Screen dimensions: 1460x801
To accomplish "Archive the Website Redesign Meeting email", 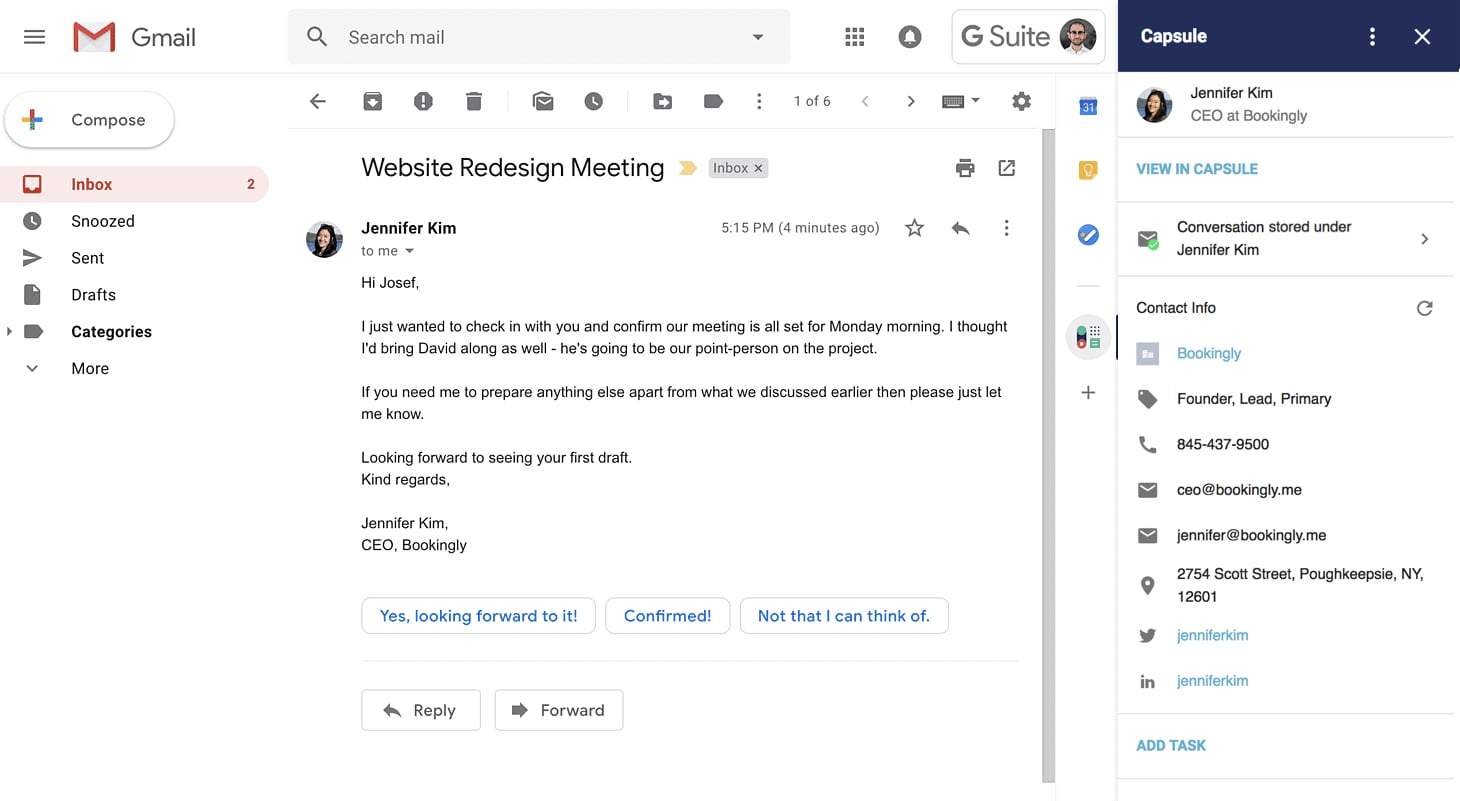I will [372, 100].
